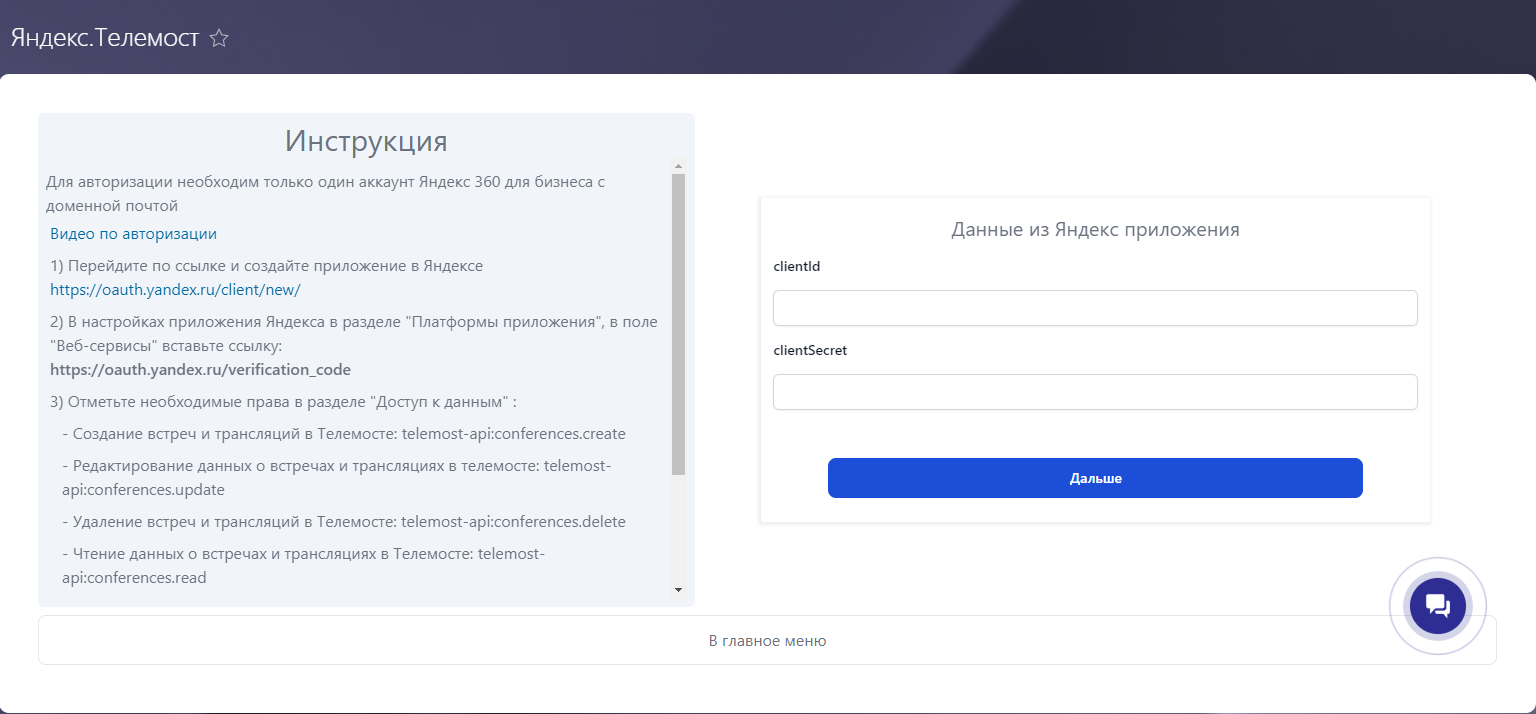Click the conferences.update permission line

[336, 477]
